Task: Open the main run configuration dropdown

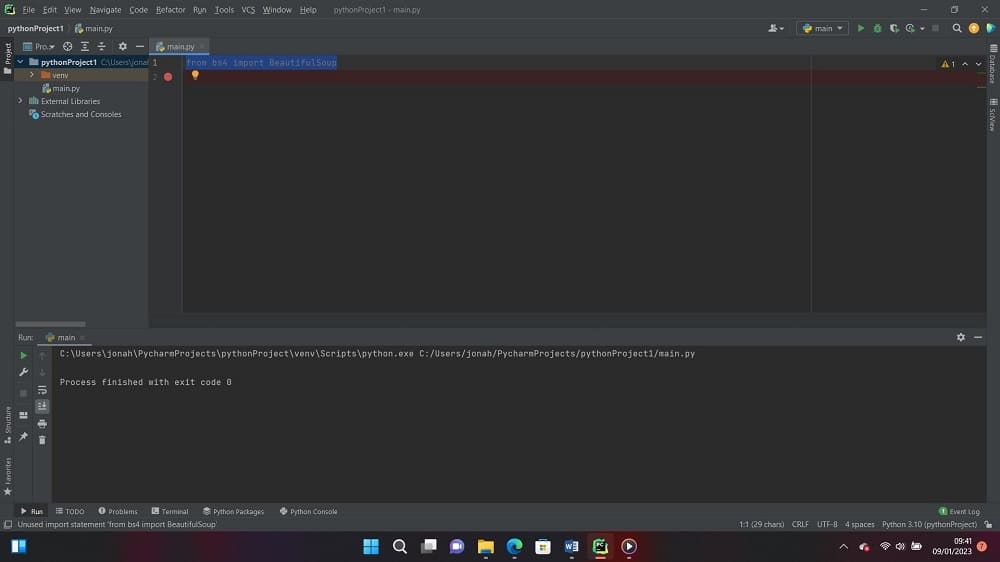Action: (823, 28)
